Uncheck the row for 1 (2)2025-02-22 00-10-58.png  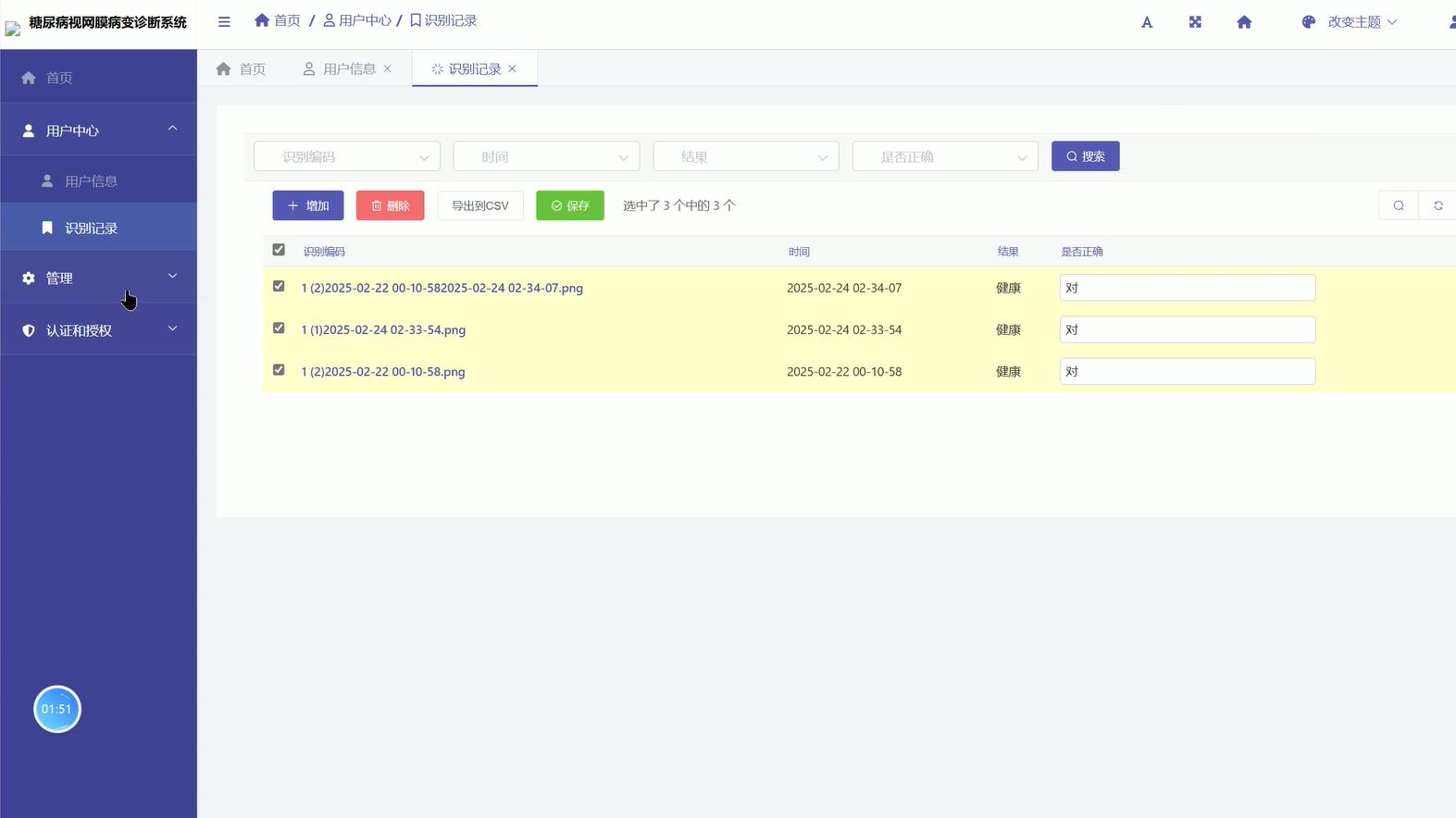(279, 370)
